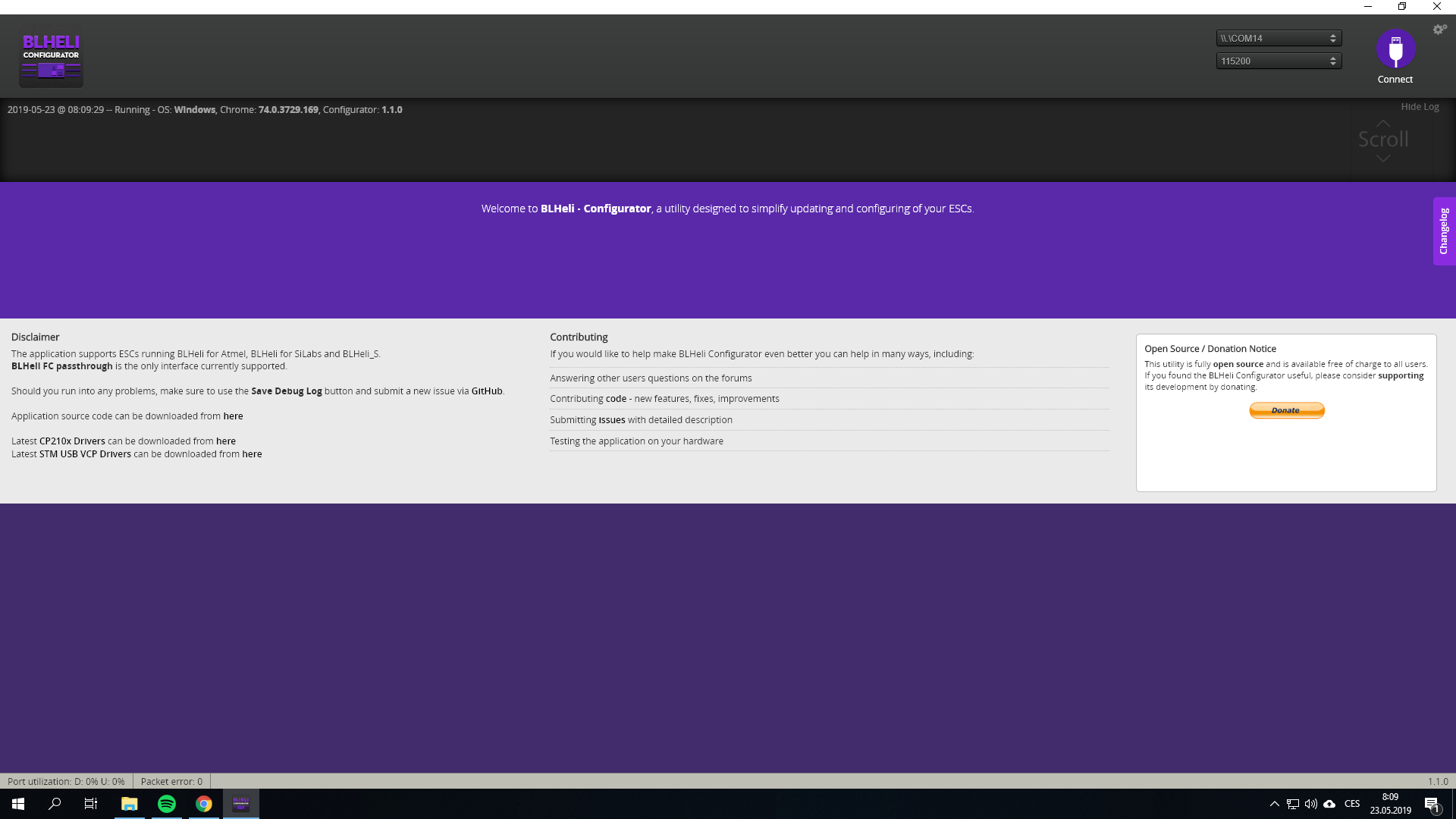1456x819 pixels.
Task: Open the COM14 port dropdown
Action: point(1279,38)
